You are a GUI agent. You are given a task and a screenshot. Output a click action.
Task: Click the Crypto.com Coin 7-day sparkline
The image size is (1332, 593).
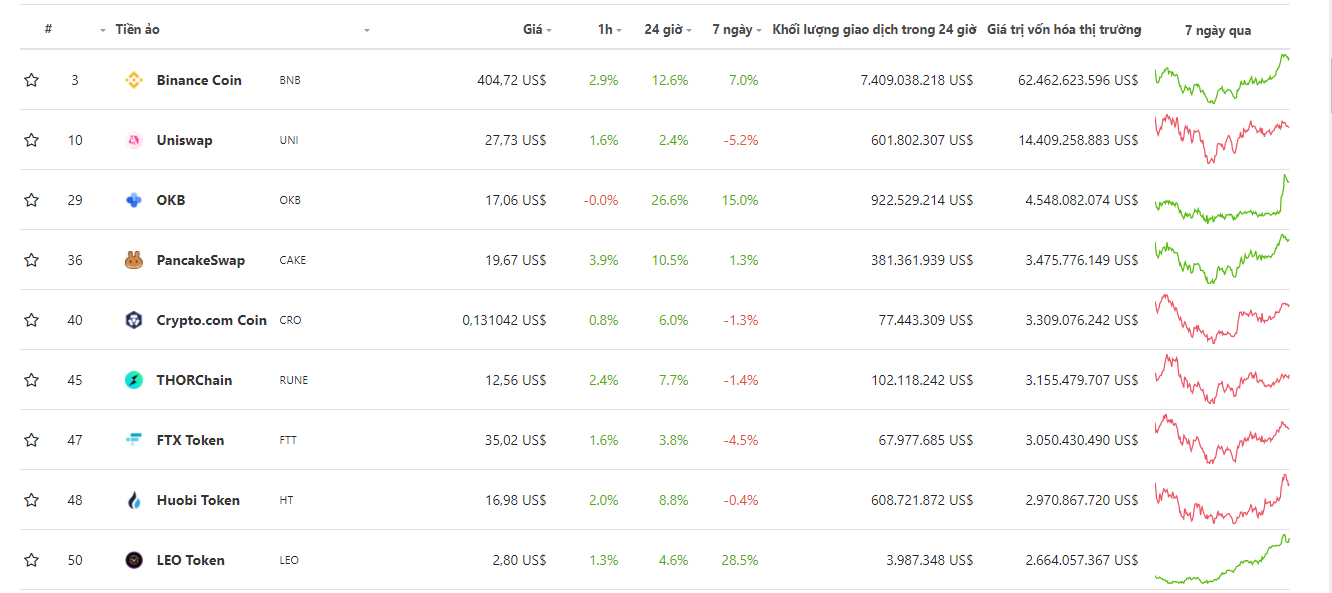click(x=1222, y=319)
